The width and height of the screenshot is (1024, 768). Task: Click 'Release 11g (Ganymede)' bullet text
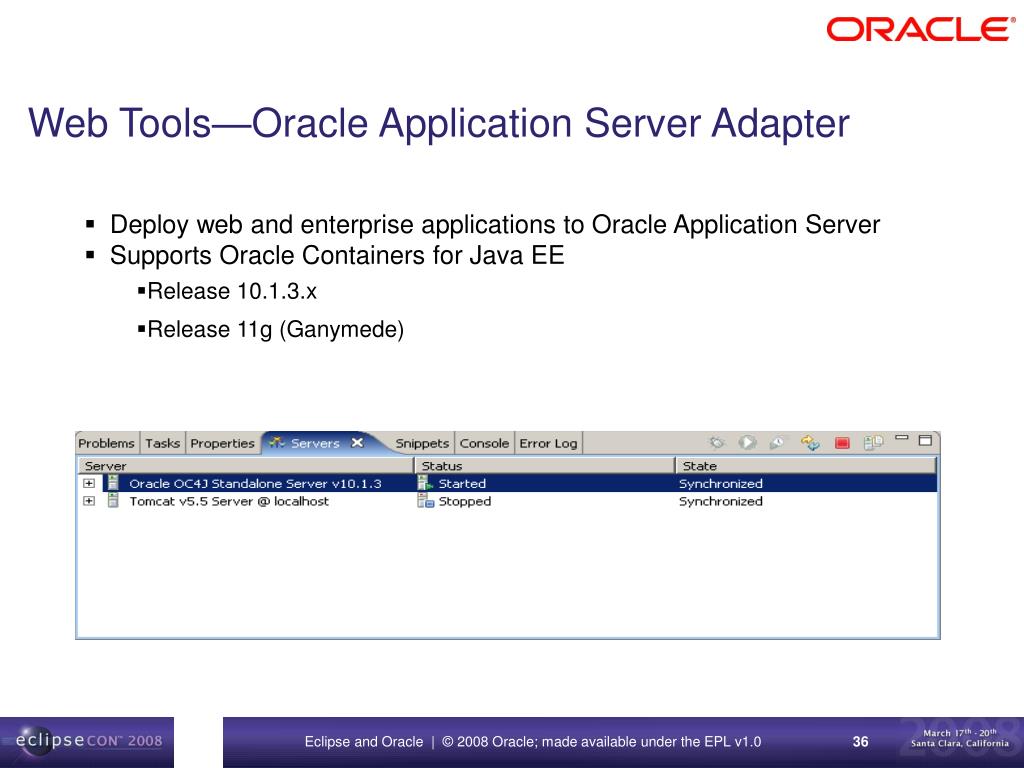click(x=276, y=329)
